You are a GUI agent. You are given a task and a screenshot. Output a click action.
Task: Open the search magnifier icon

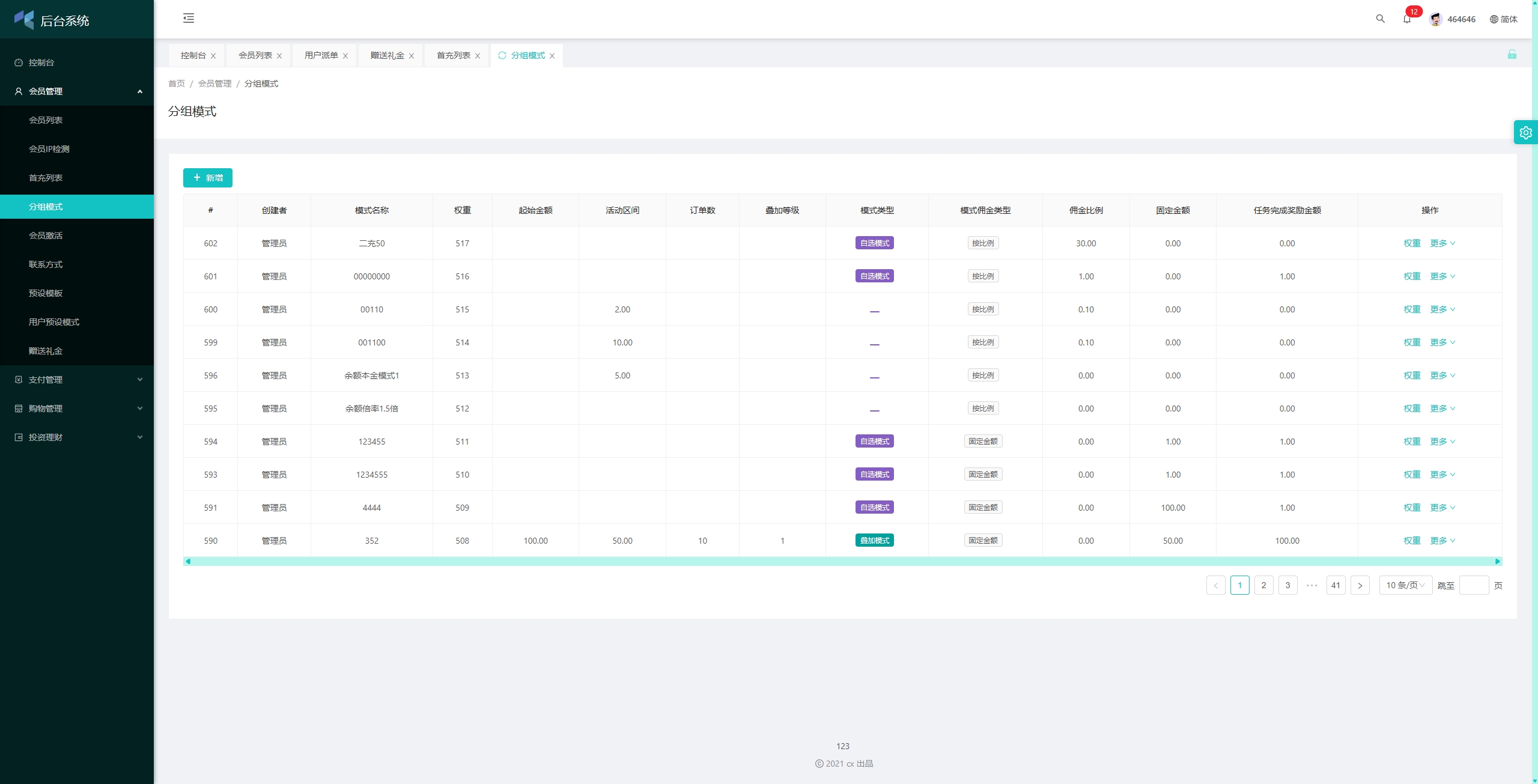tap(1380, 19)
